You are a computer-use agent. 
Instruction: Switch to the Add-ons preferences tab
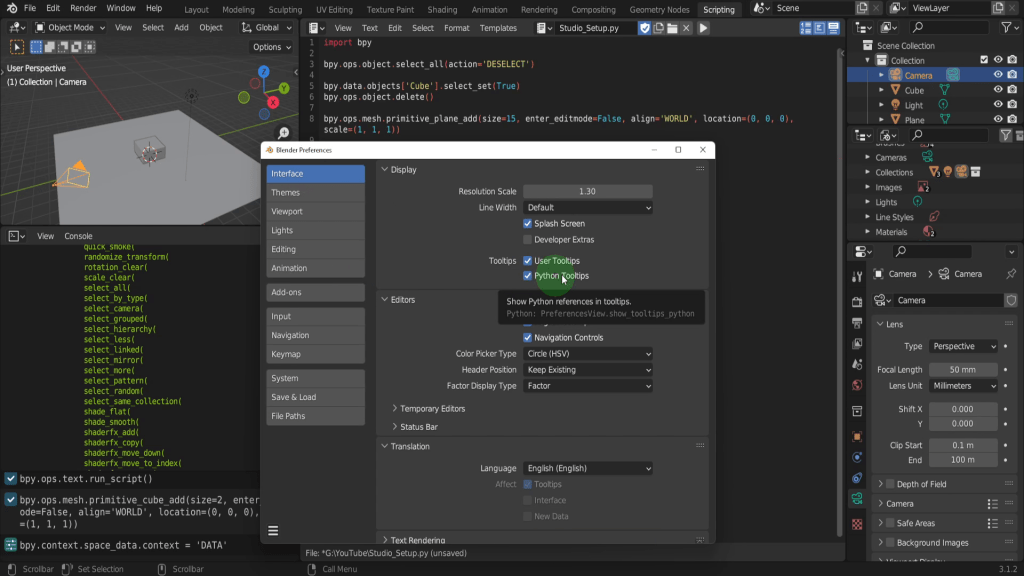pyautogui.click(x=315, y=292)
